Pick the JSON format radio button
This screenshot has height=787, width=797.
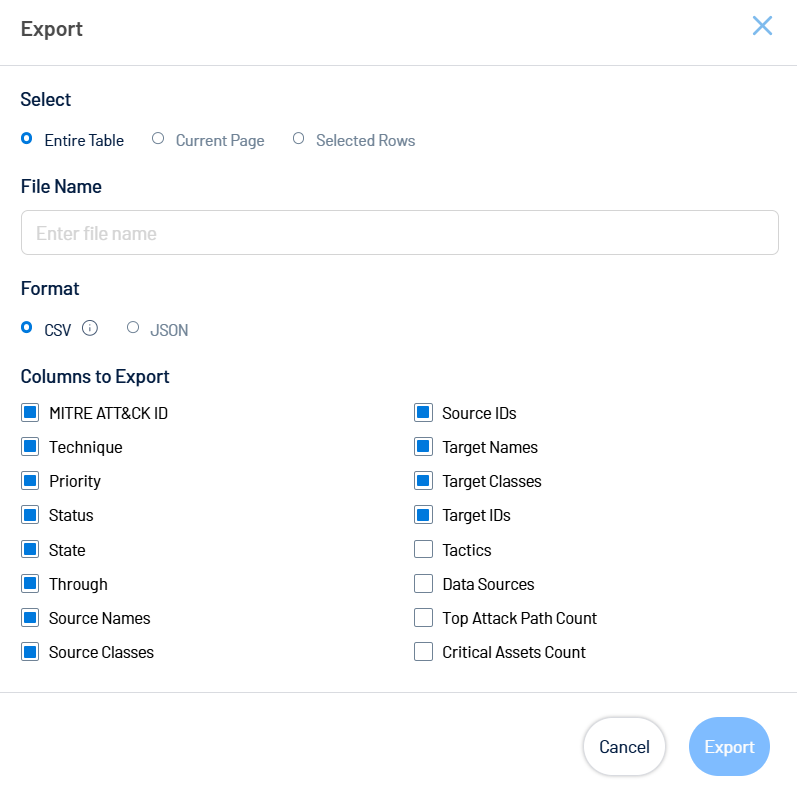[133, 328]
